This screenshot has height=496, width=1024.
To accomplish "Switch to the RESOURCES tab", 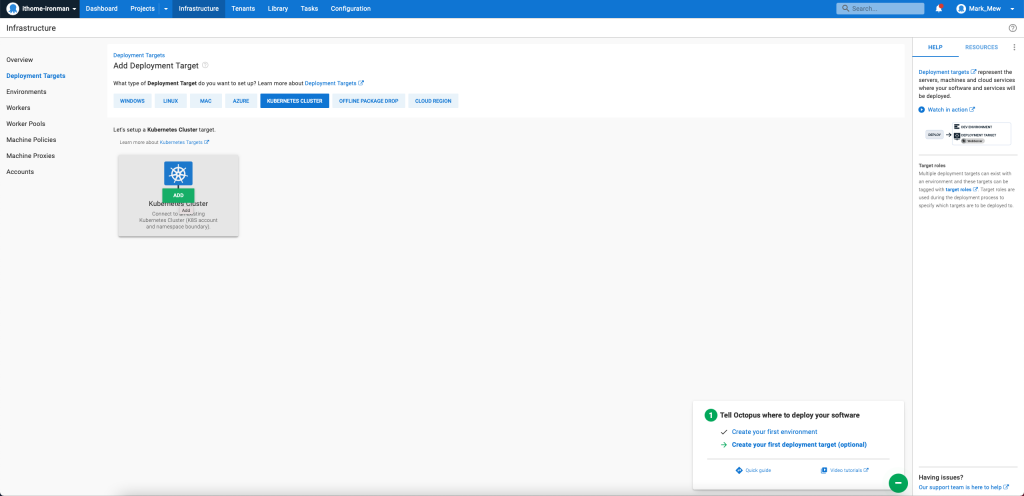I will pyautogui.click(x=982, y=48).
